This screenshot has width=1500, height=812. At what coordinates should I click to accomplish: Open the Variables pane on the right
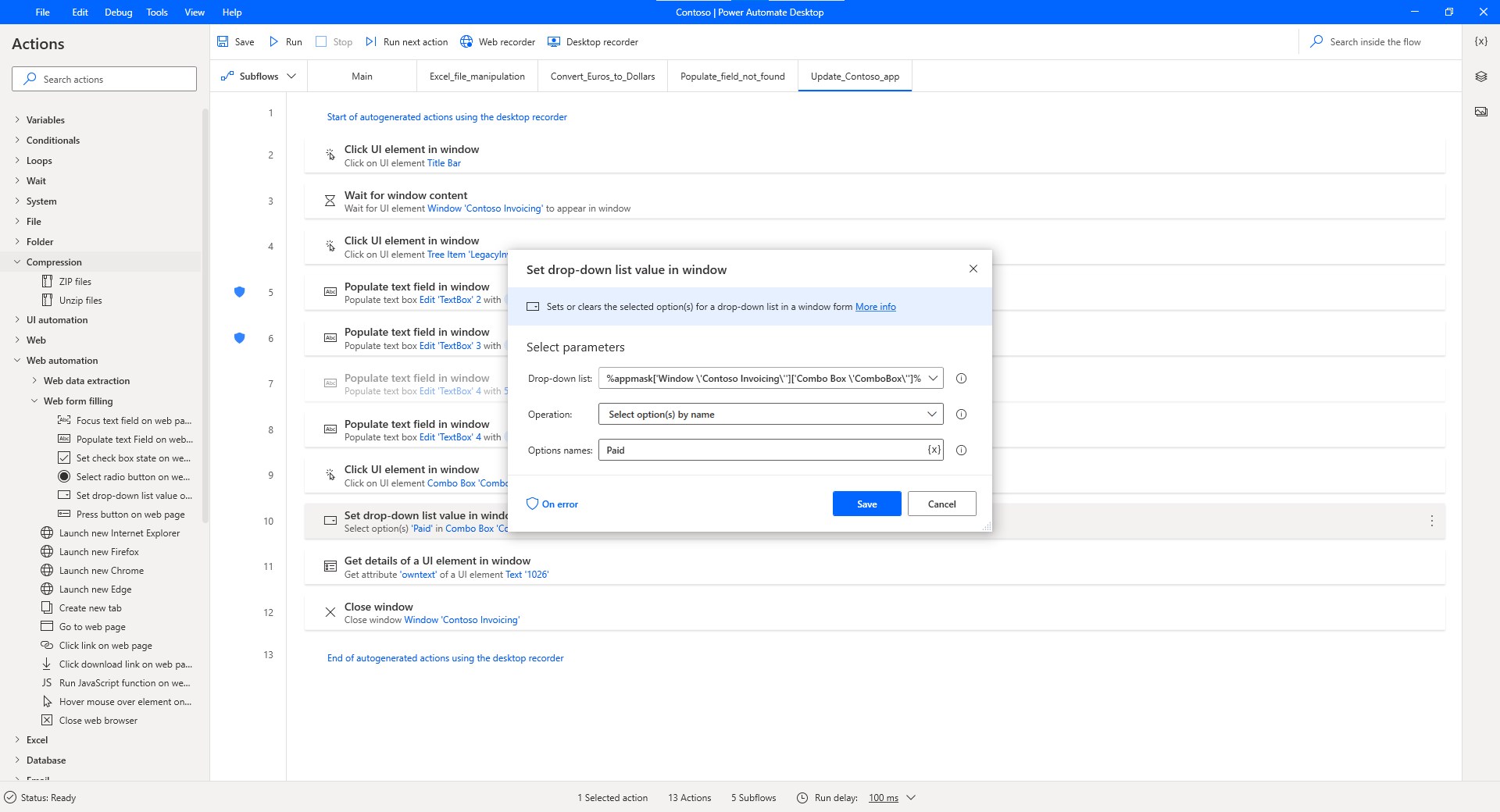coord(1480,41)
